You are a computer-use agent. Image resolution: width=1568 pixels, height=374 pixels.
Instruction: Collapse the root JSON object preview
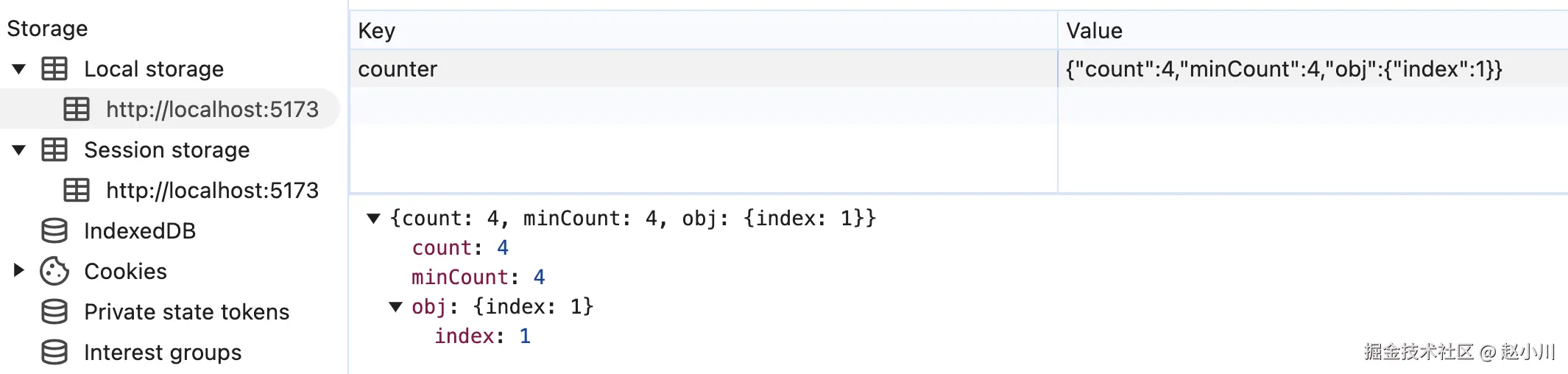[x=373, y=219]
